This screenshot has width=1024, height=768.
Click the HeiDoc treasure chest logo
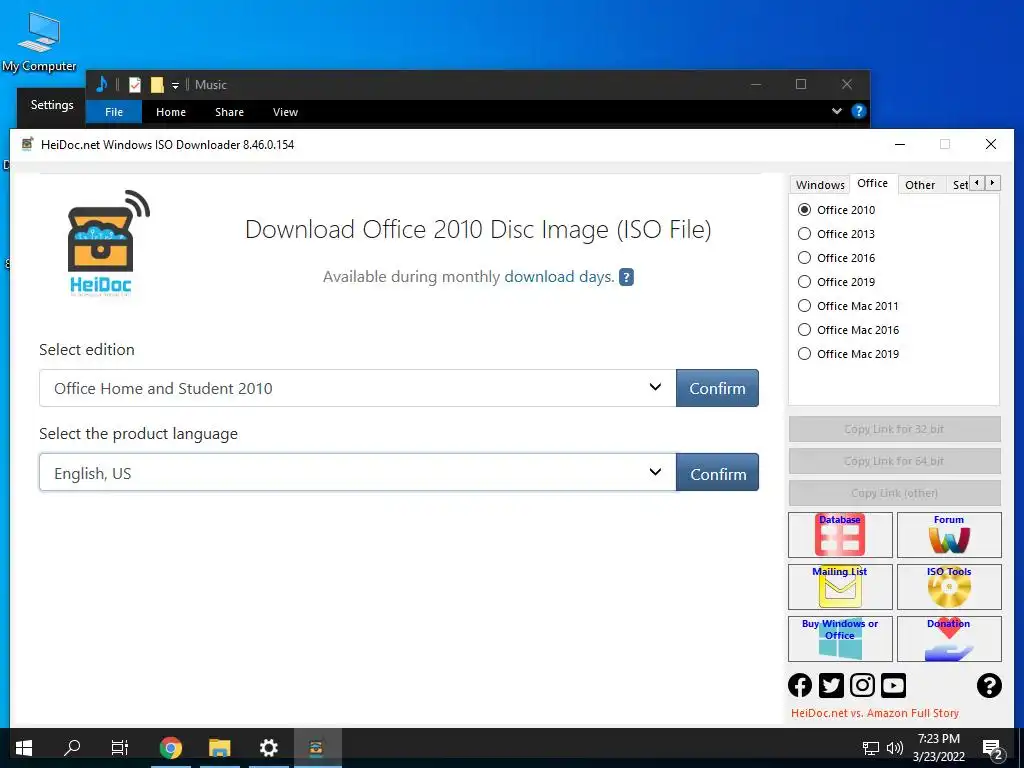(x=108, y=243)
